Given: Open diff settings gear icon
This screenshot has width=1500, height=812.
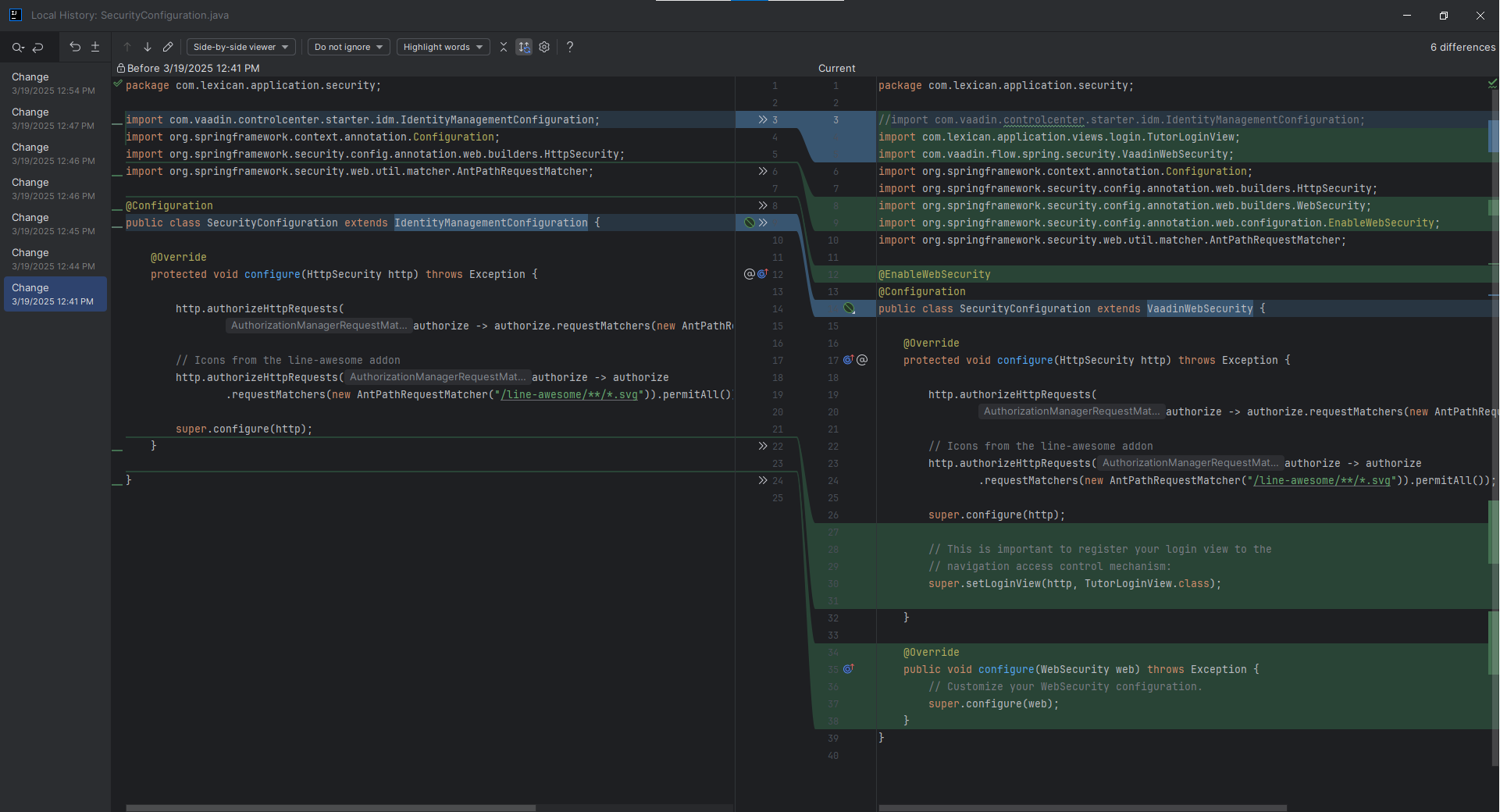Looking at the screenshot, I should coord(544,47).
